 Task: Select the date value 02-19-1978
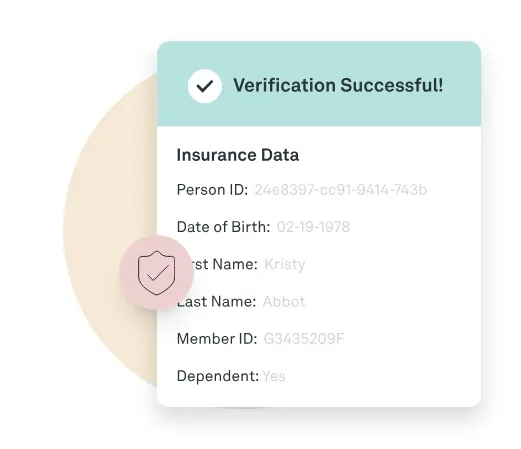tap(313, 227)
